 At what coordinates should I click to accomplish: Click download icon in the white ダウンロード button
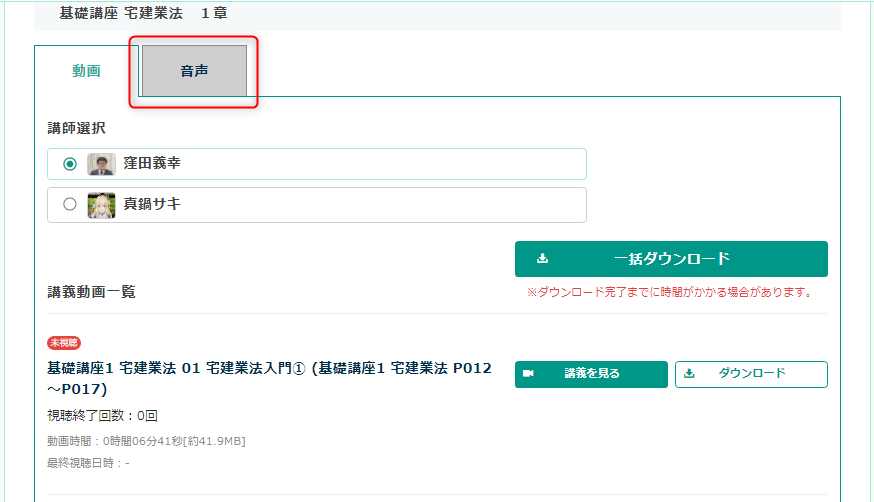coord(689,374)
